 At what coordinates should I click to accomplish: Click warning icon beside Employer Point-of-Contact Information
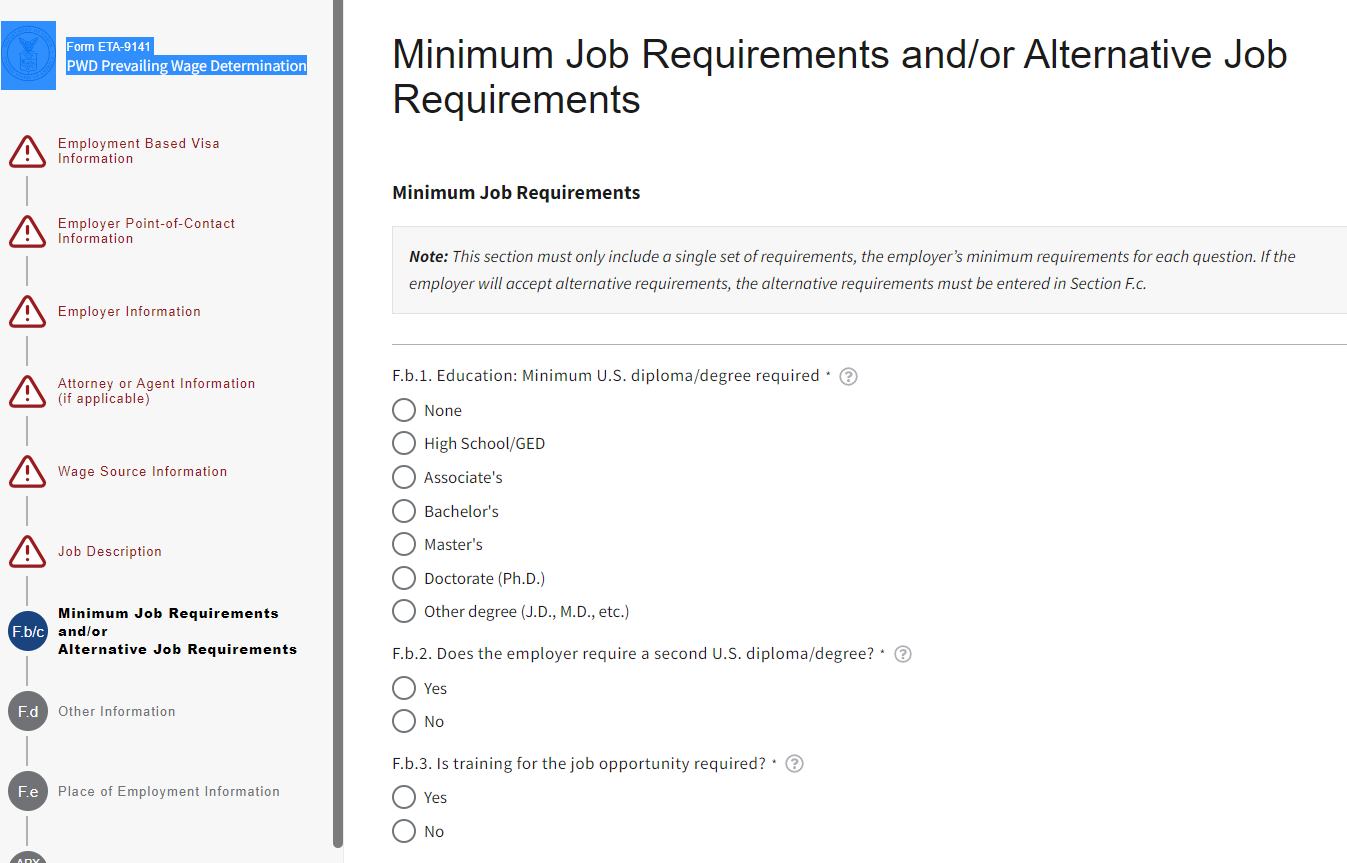[x=27, y=232]
